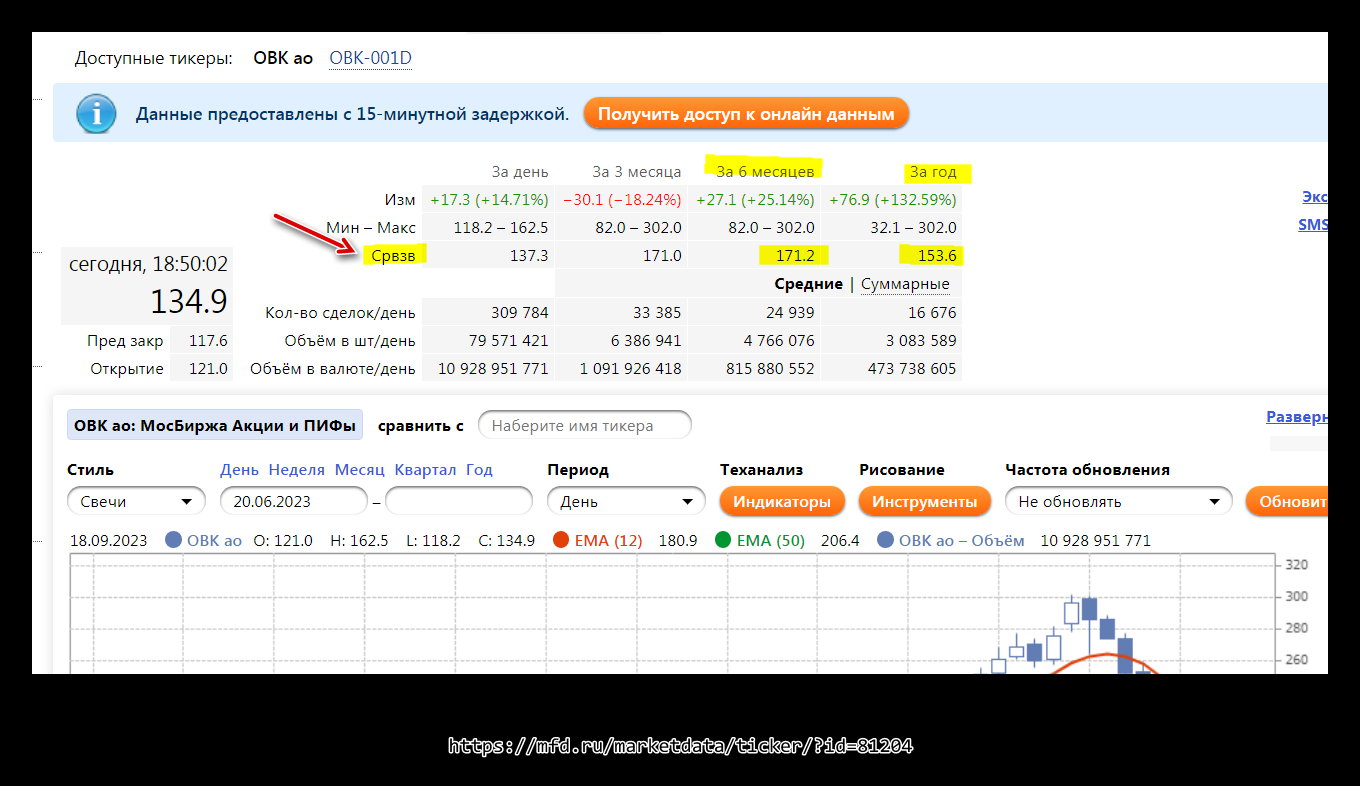Click the 'Кол-во сделок/день' row label

340,313
